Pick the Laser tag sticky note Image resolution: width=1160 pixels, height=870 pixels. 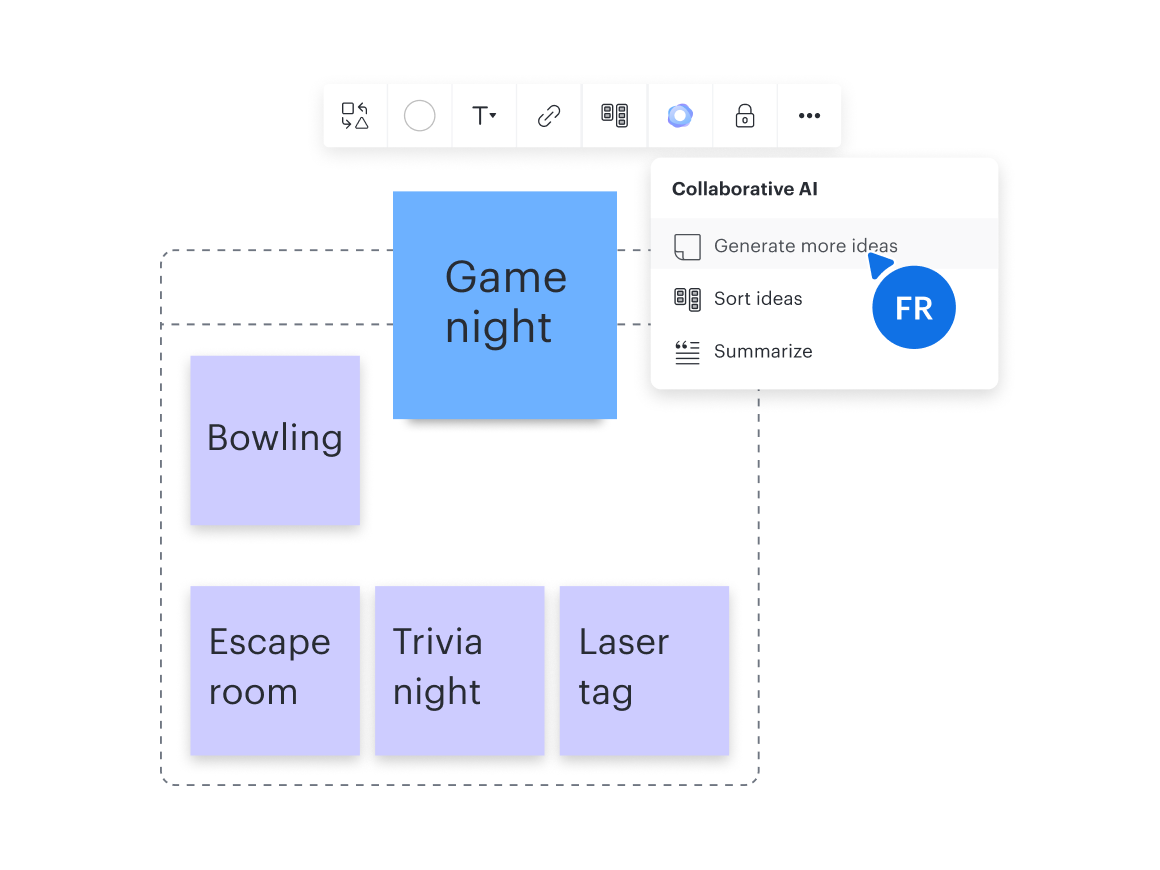coord(644,670)
